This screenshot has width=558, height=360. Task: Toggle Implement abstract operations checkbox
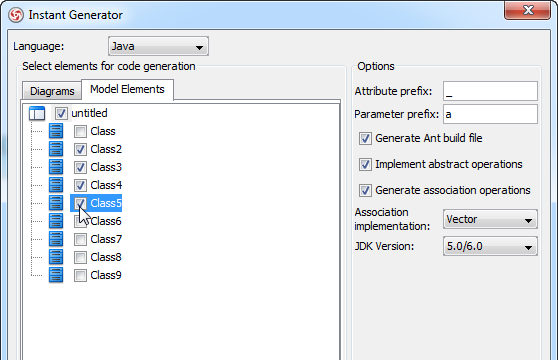click(x=365, y=164)
